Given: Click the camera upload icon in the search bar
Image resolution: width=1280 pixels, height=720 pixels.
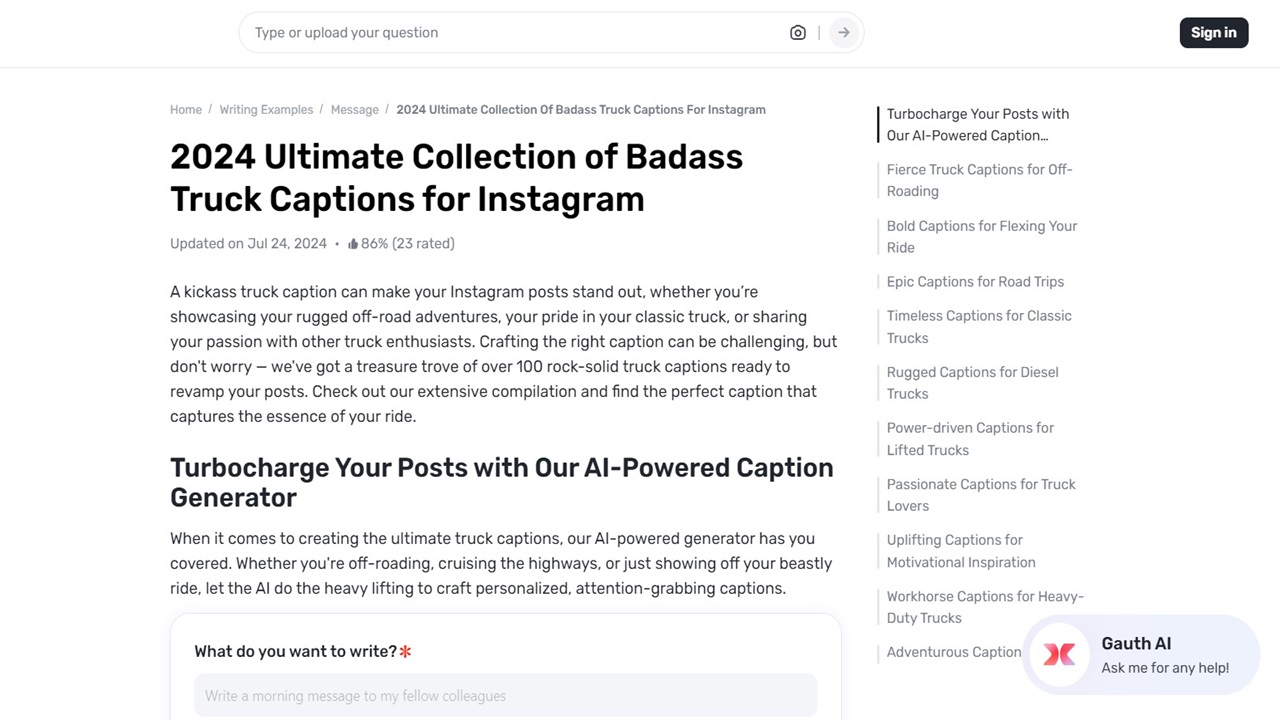Looking at the screenshot, I should pyautogui.click(x=797, y=32).
